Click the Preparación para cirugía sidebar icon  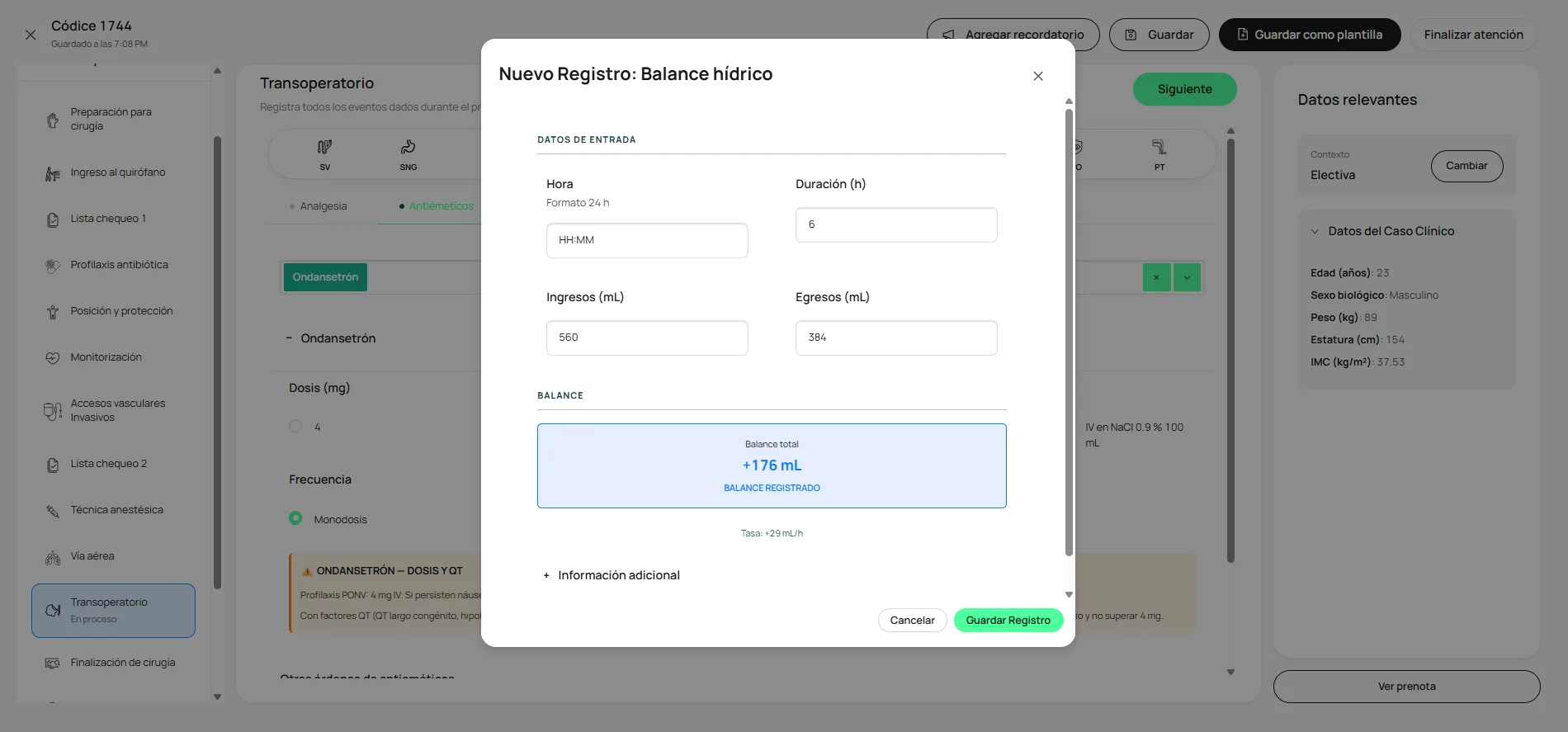tap(53, 120)
